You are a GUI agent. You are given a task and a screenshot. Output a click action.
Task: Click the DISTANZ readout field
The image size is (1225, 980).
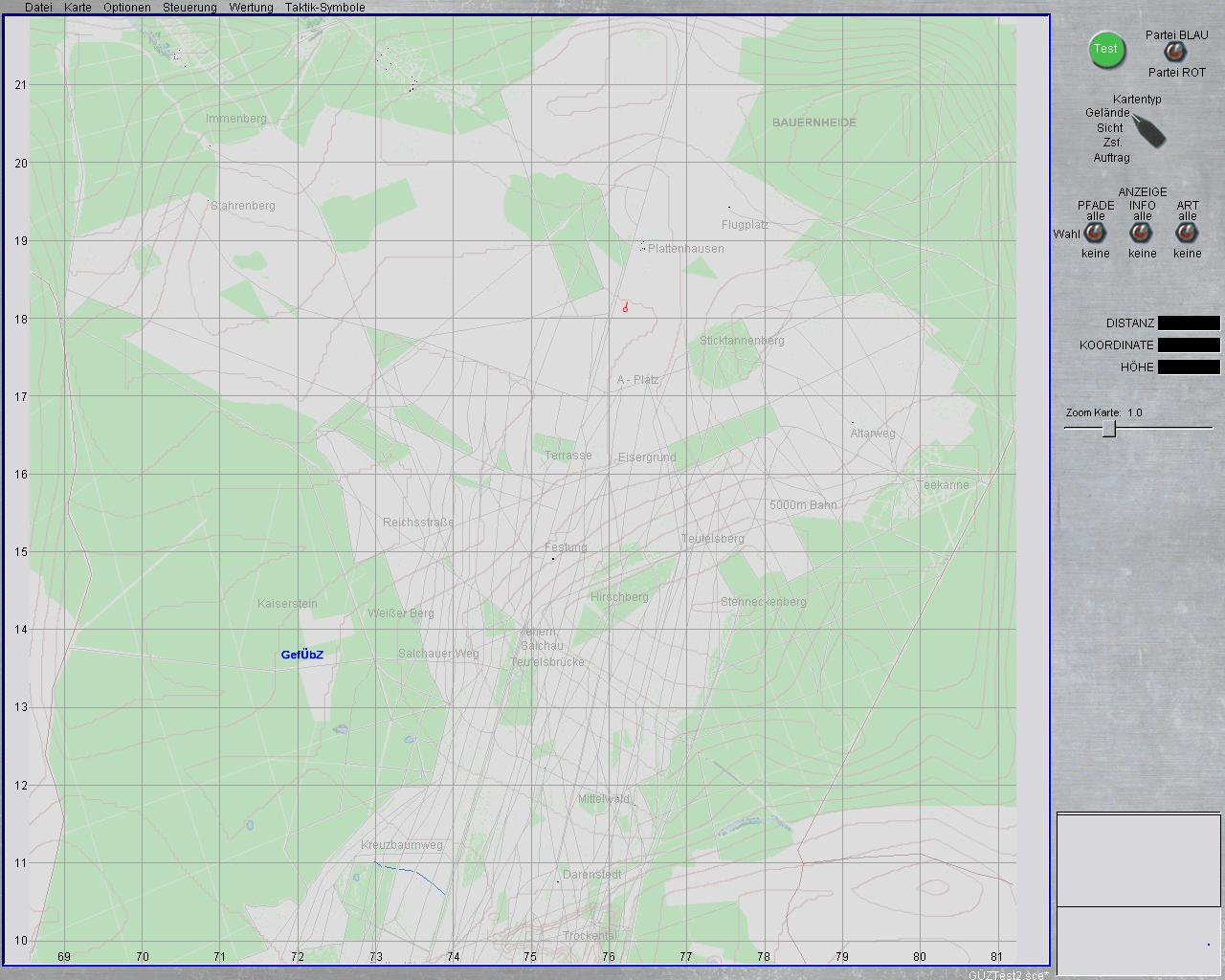click(x=1189, y=323)
